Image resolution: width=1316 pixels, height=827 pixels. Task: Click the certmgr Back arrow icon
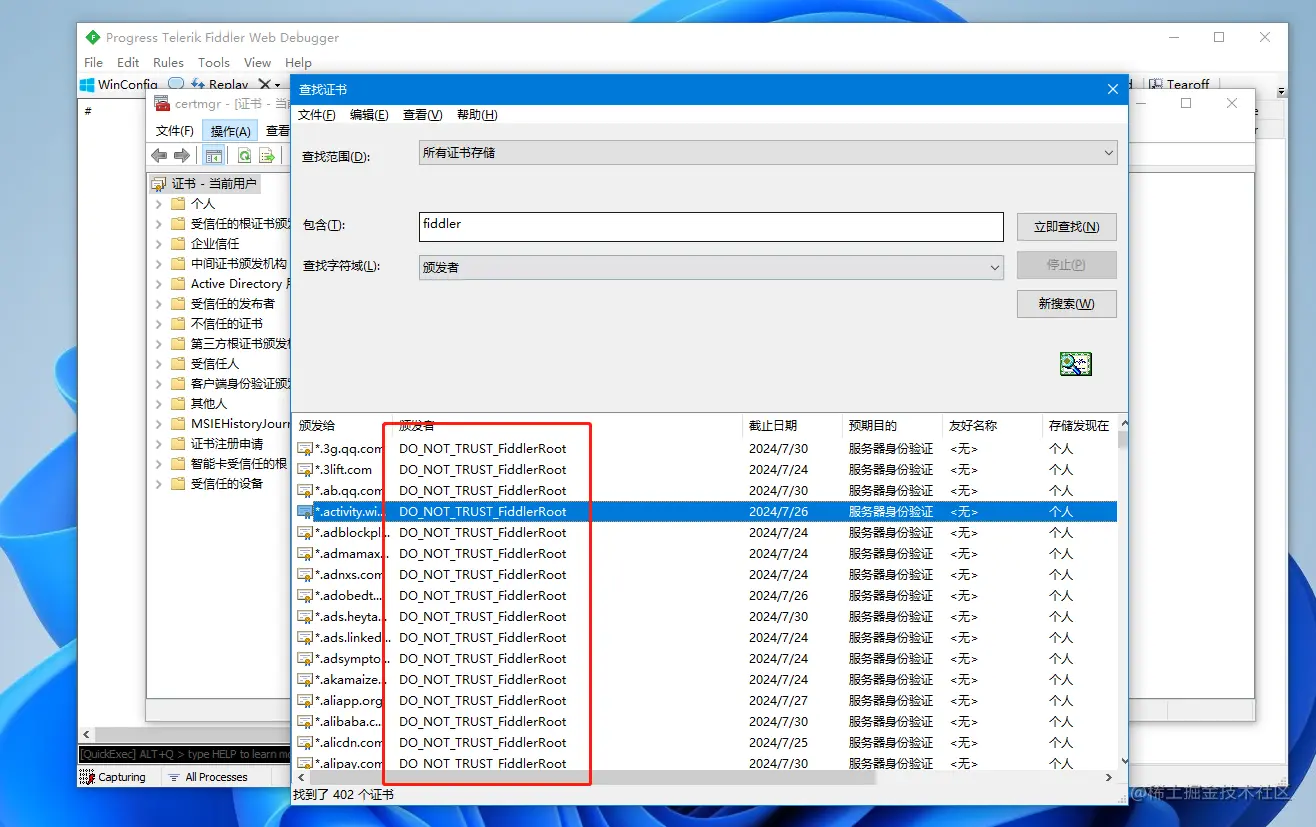tap(159, 155)
